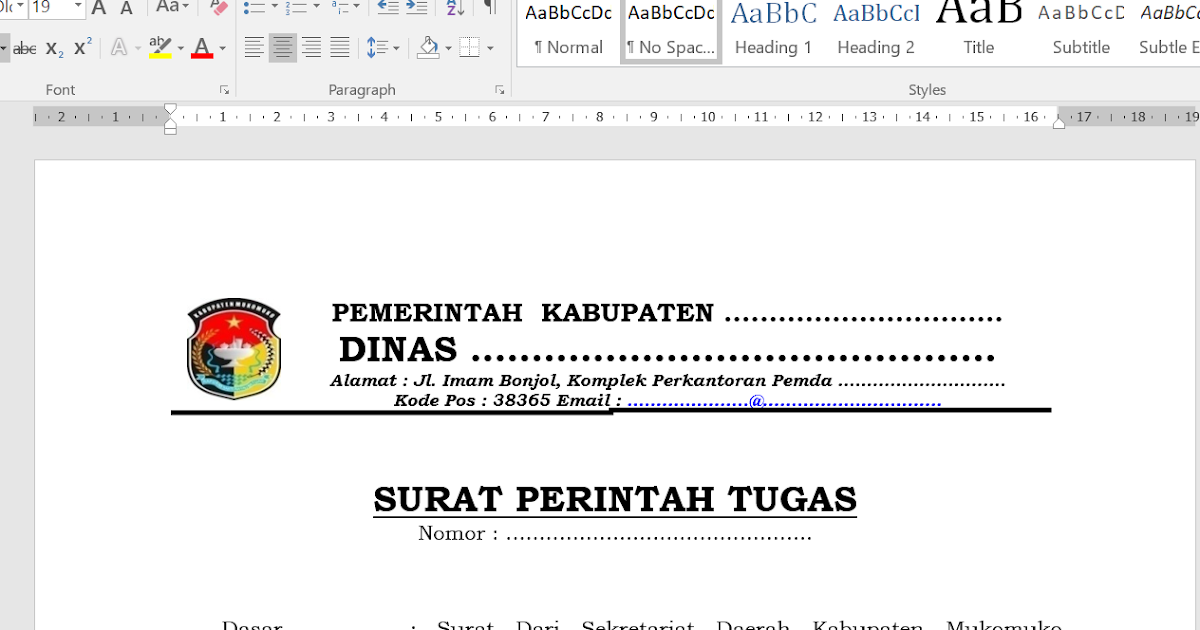Apply yellow text highlight color
1200x630 pixels.
(x=160, y=47)
